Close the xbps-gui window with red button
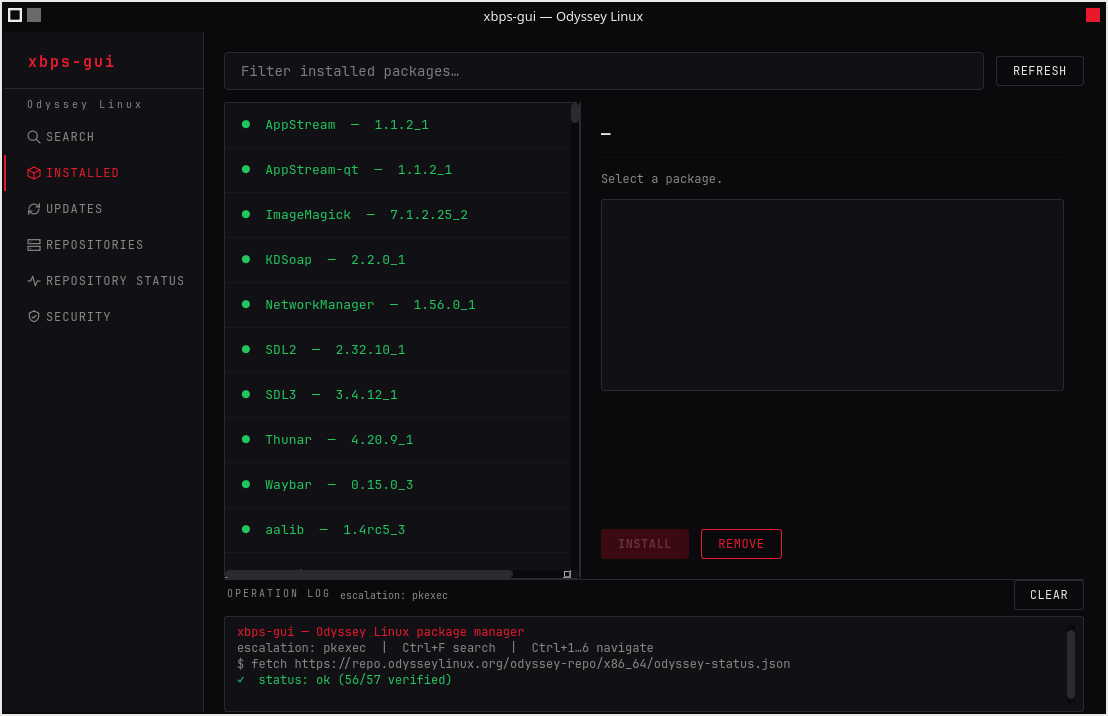This screenshot has height=716, width=1108. [x=1092, y=15]
